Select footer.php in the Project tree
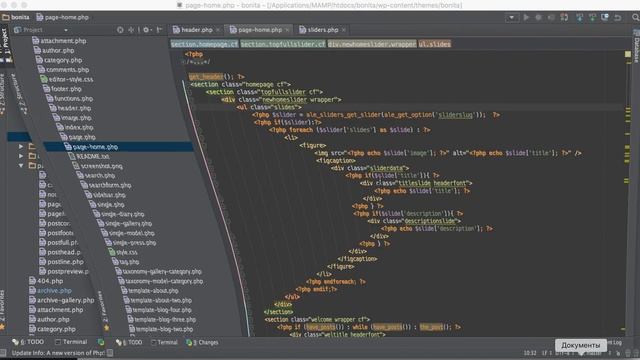 click(62, 89)
